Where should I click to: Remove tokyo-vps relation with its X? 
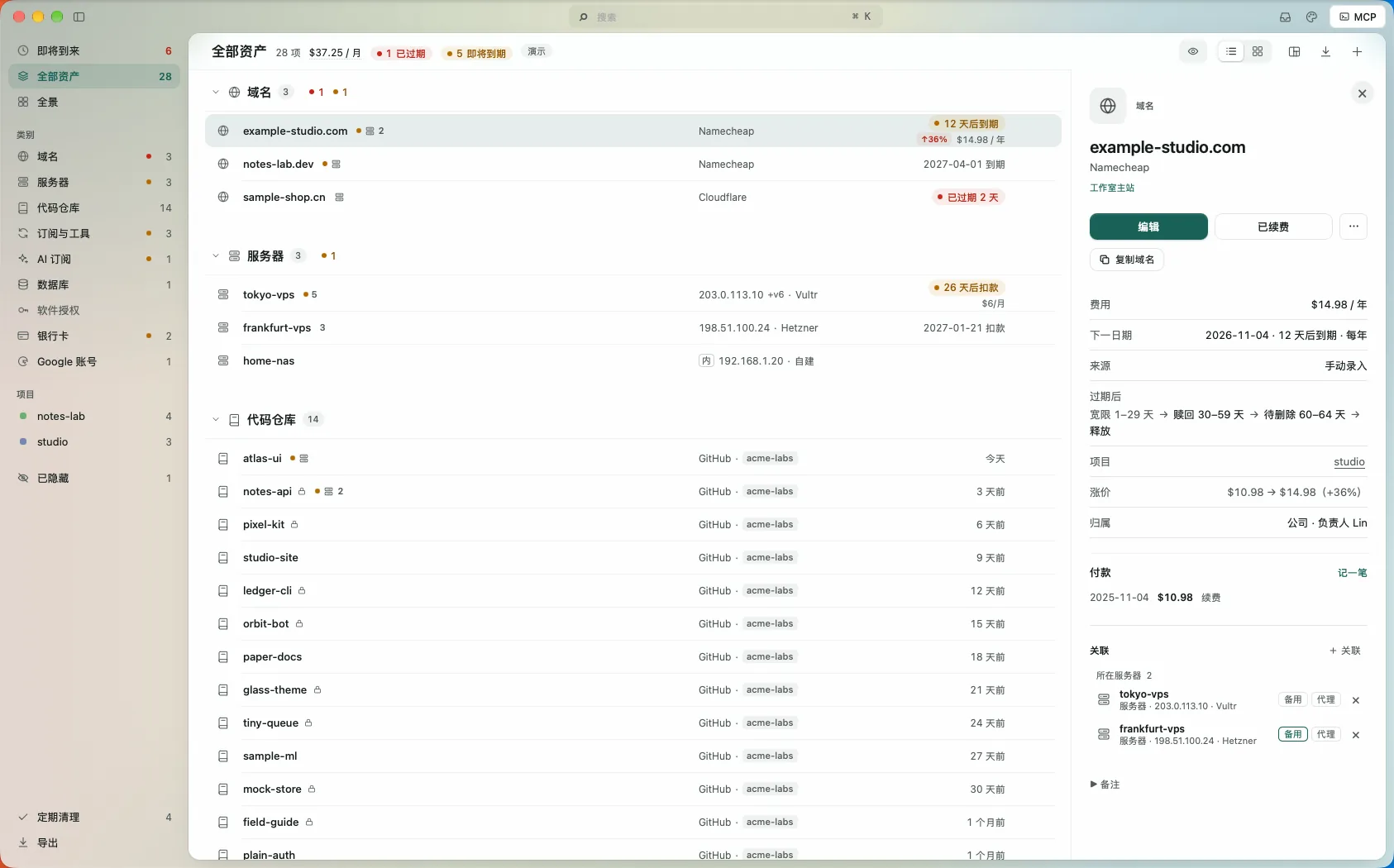[1356, 700]
